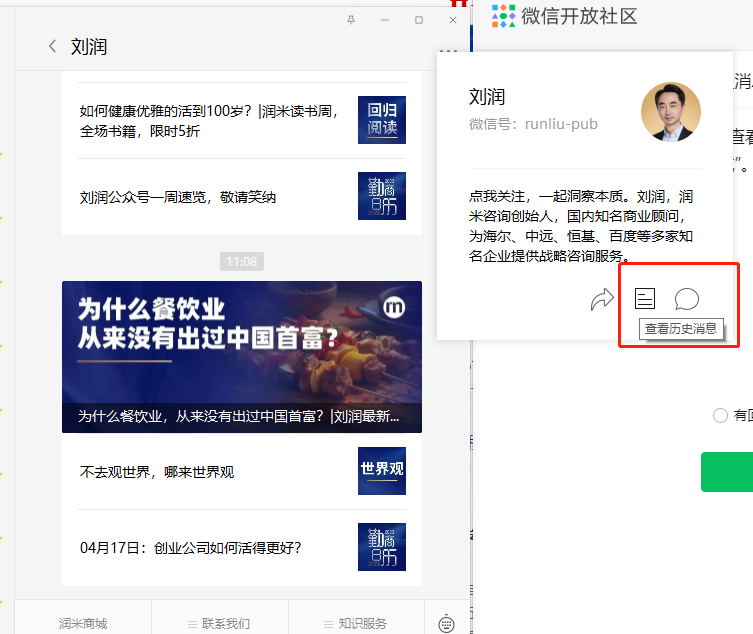This screenshot has width=753, height=634.
Task: Click the green button in 微信开放社区 page
Action: click(x=727, y=472)
